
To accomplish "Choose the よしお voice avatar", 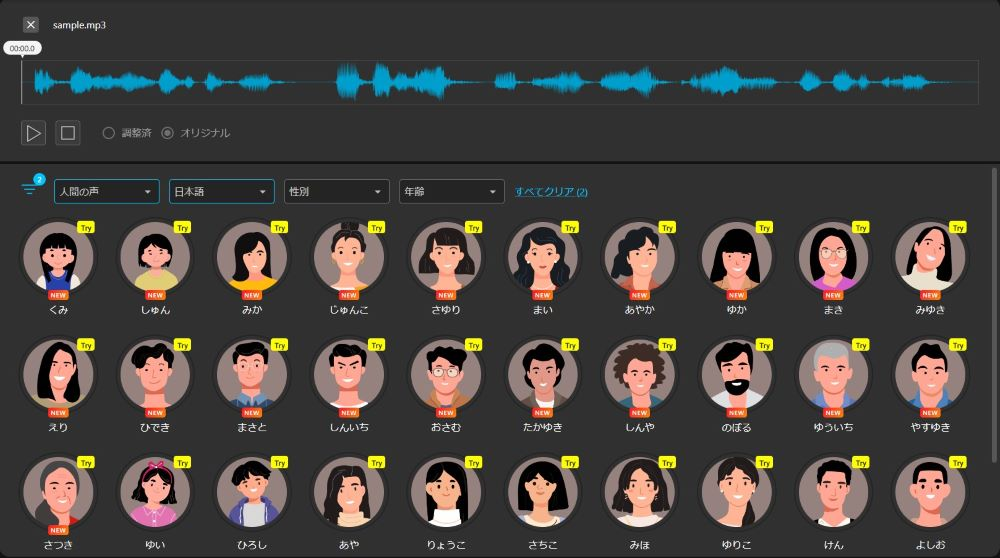I will 930,491.
